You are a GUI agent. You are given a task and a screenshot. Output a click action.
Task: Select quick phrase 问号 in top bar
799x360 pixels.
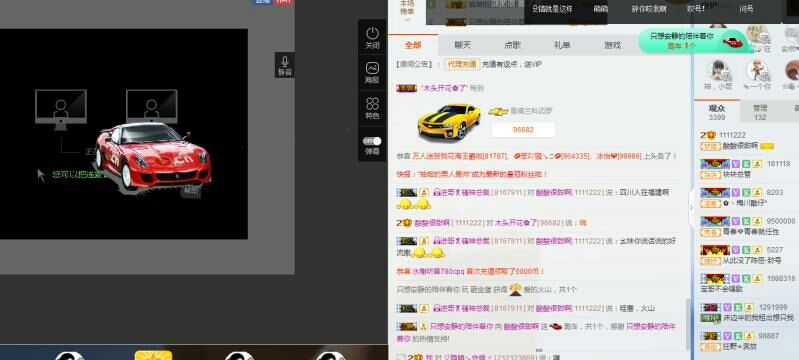tap(746, 9)
